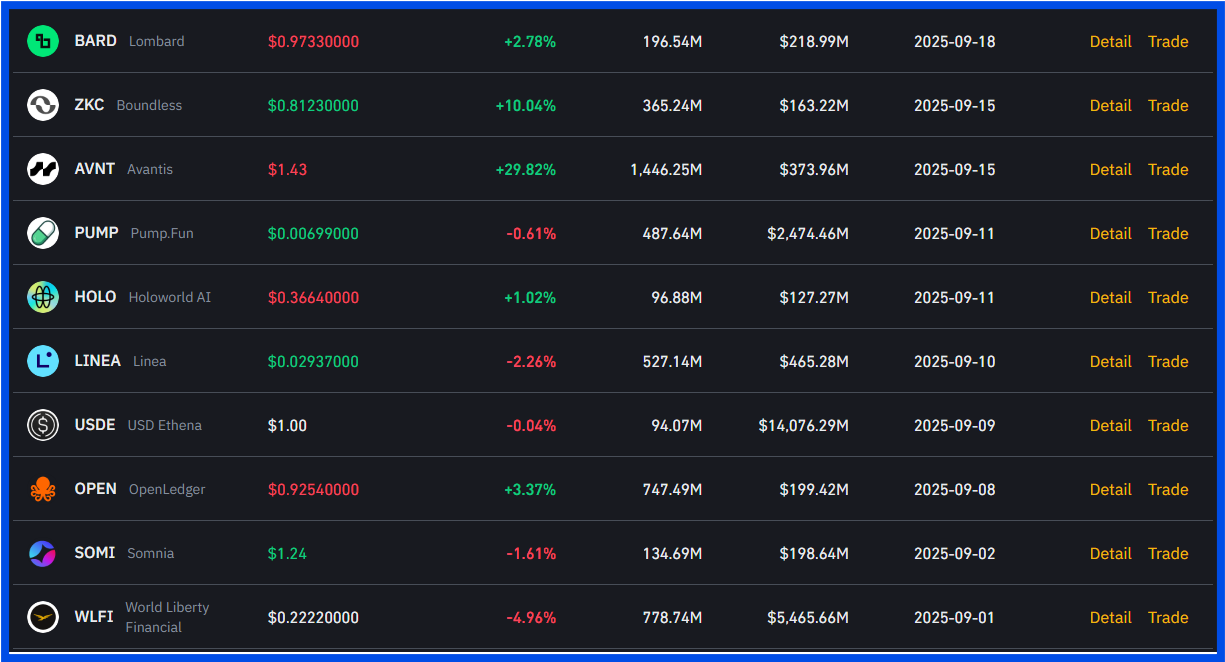Viewport: 1225px width, 662px height.
Task: Click the 2025-09-18 listing date
Action: (955, 42)
